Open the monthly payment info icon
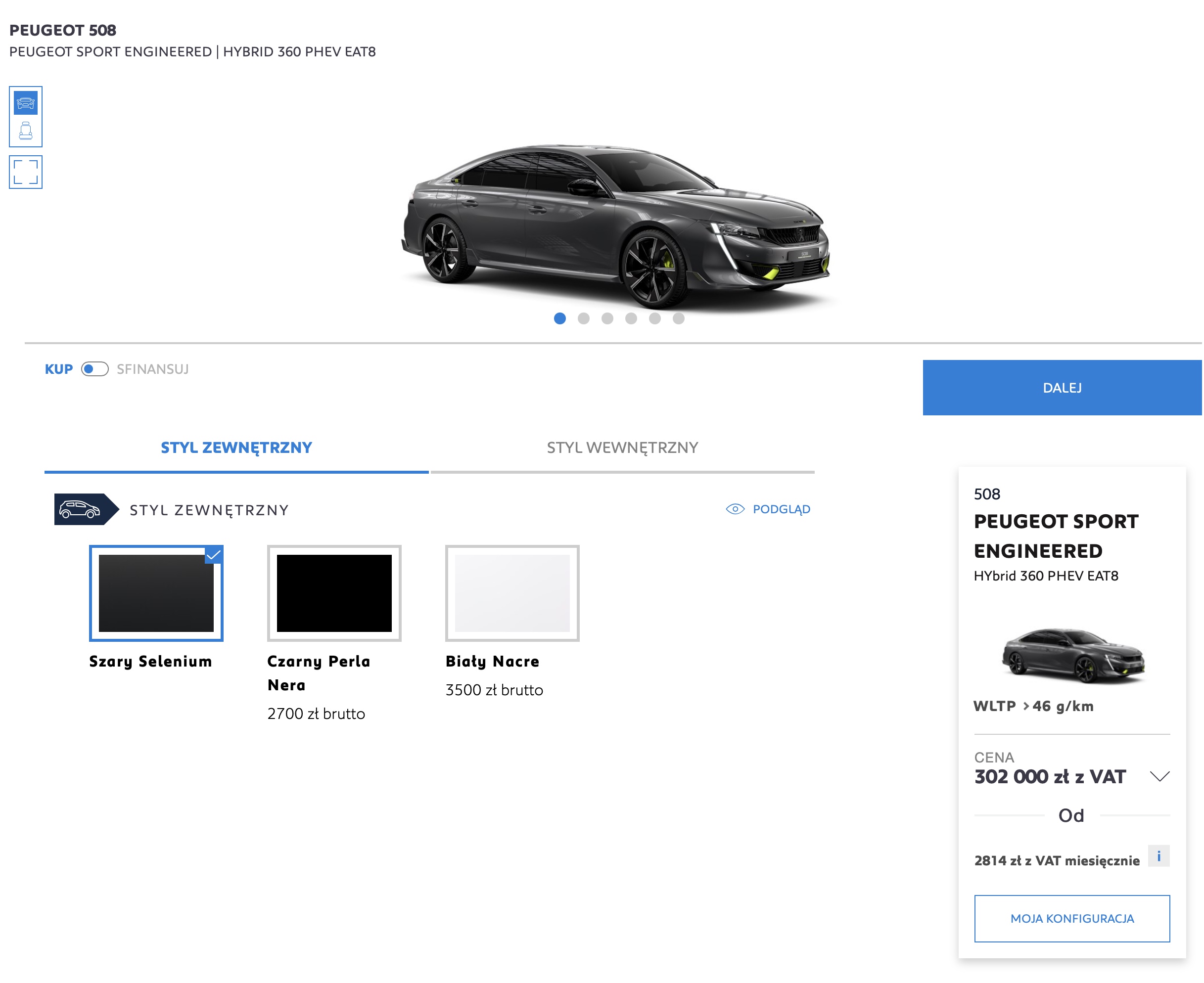The height and width of the screenshot is (983, 1204). (x=1158, y=856)
